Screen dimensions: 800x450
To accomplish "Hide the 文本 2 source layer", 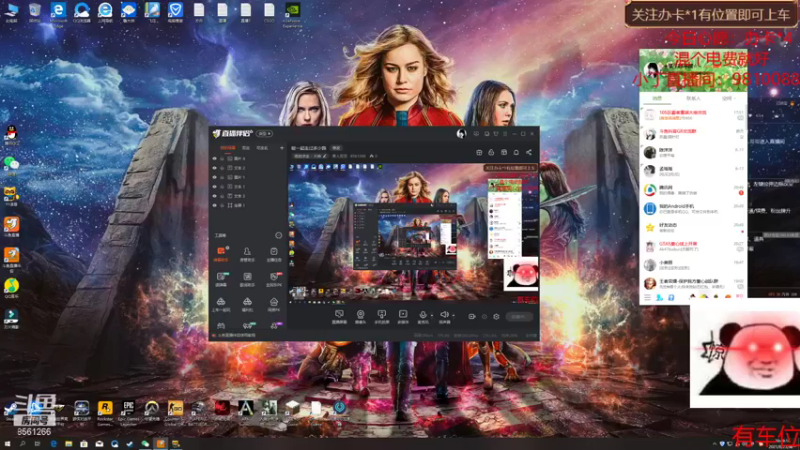I will (x=214, y=168).
